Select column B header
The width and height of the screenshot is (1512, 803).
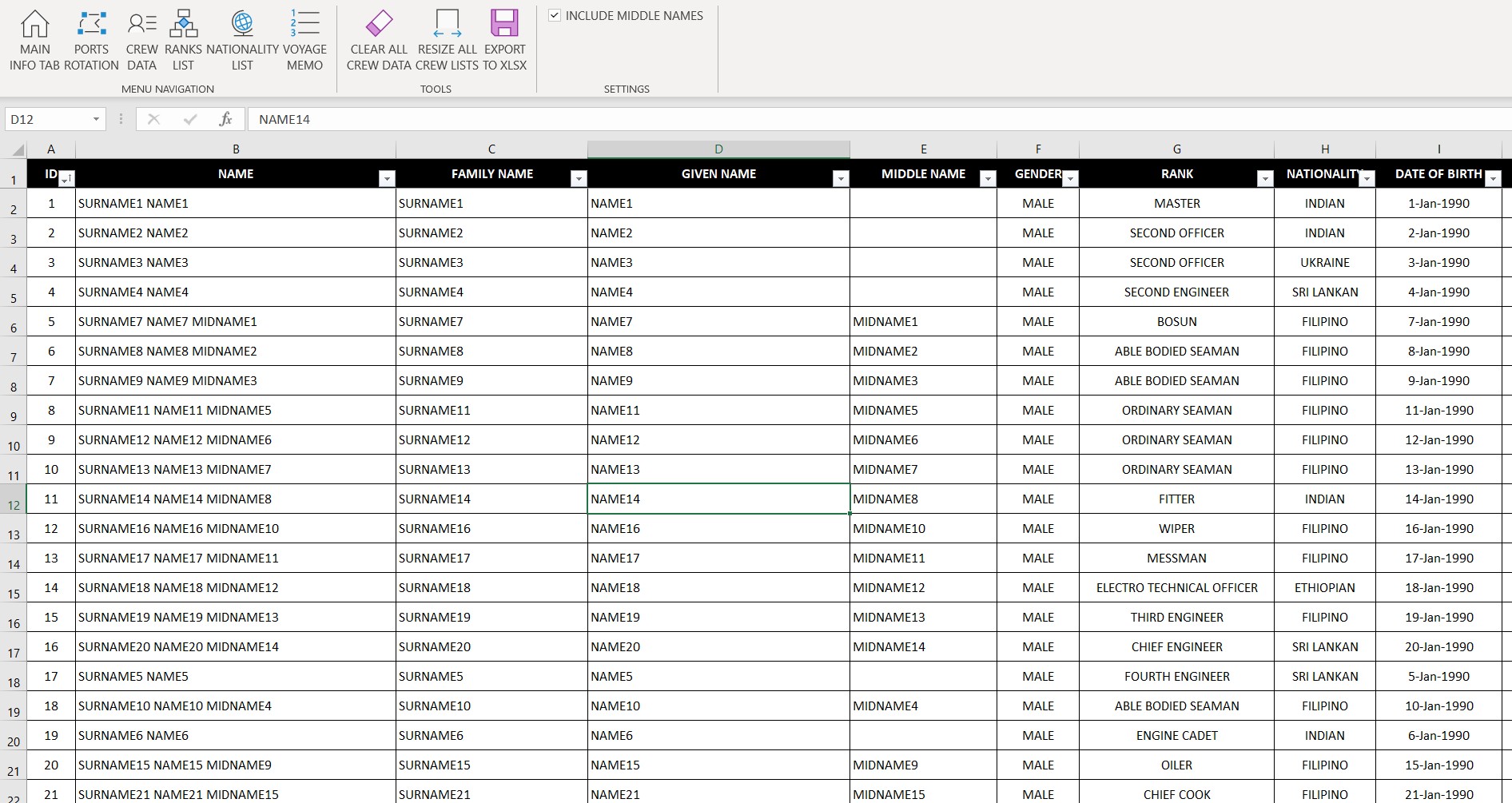(x=236, y=149)
